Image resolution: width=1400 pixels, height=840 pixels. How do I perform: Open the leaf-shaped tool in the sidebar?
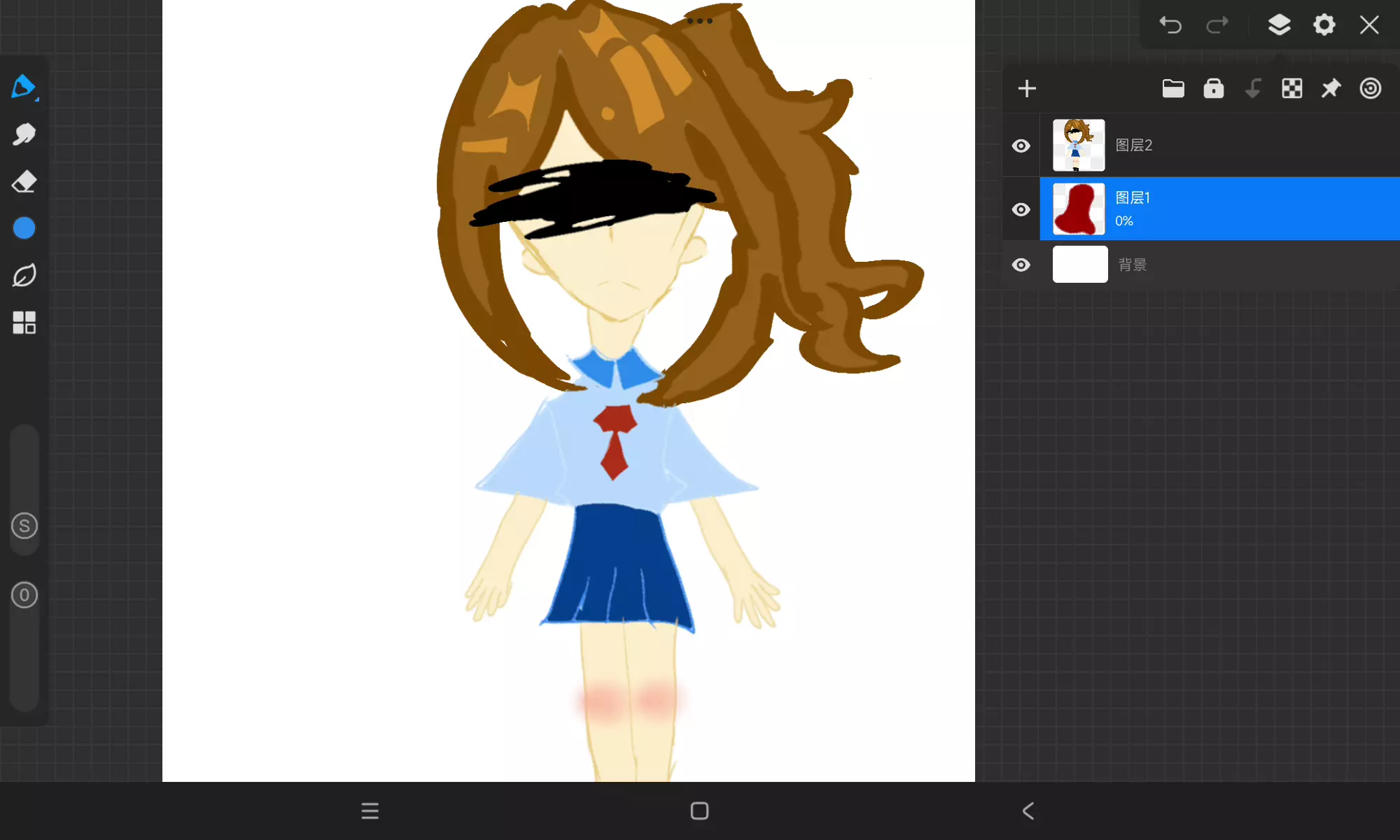click(x=24, y=275)
